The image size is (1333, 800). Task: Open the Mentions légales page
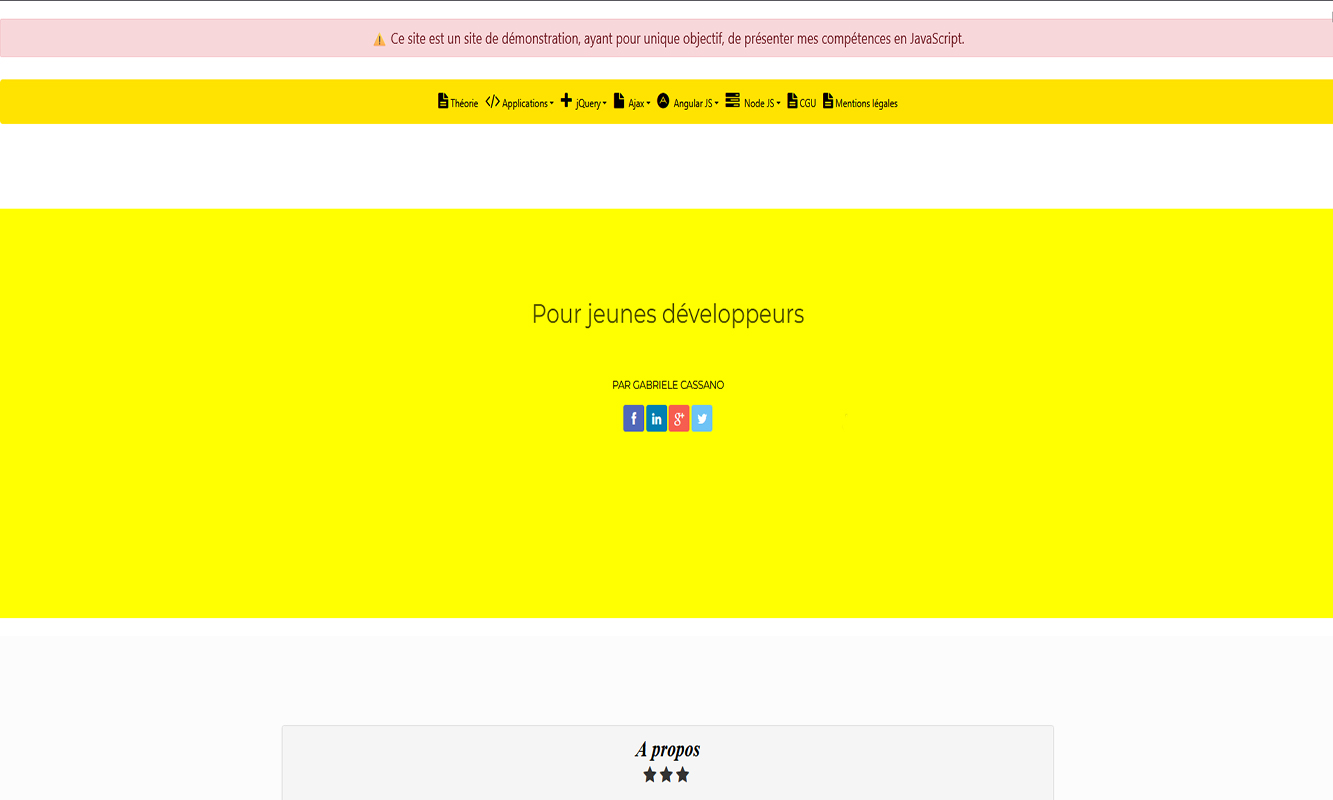pyautogui.click(x=866, y=103)
